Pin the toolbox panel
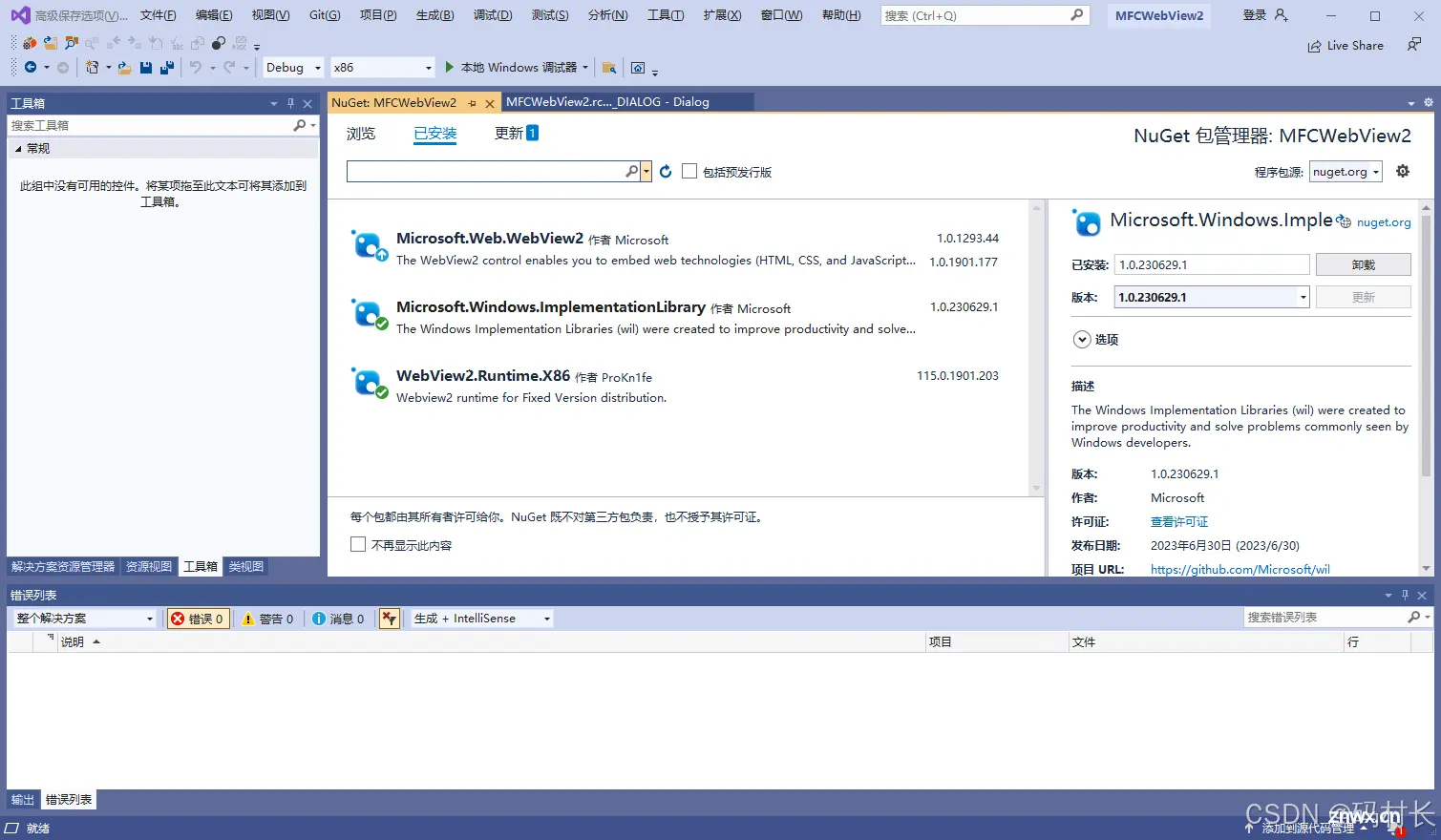The image size is (1441, 840). pyautogui.click(x=291, y=103)
